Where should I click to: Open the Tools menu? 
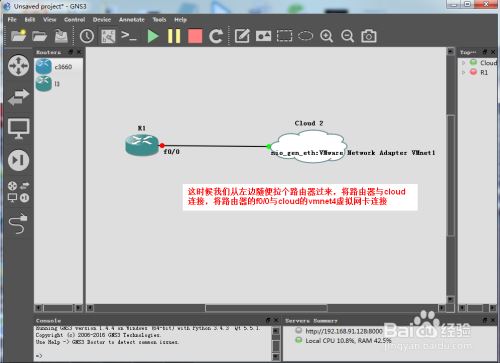coord(159,20)
